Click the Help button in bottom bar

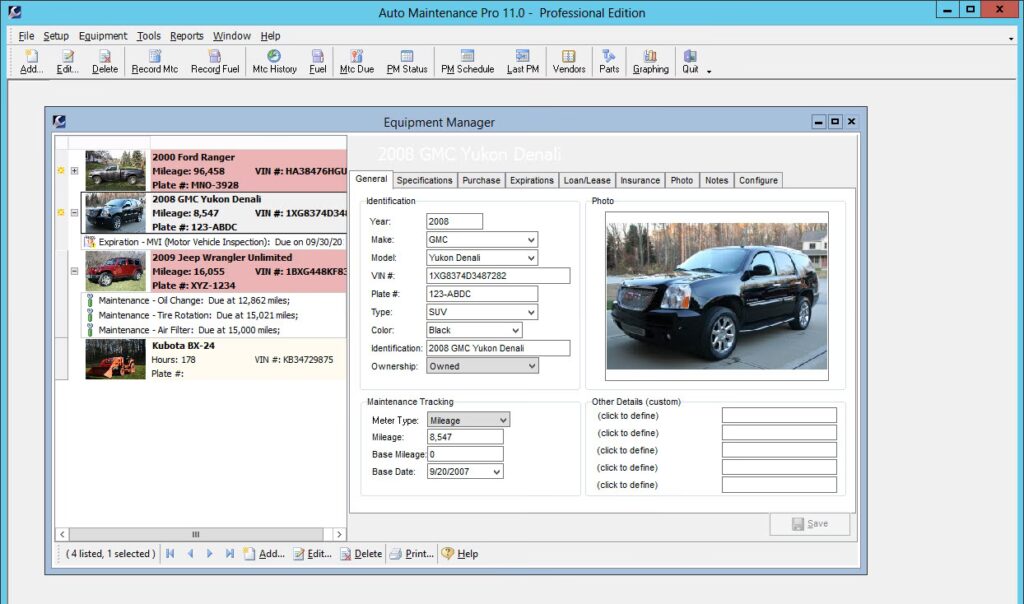[x=459, y=553]
